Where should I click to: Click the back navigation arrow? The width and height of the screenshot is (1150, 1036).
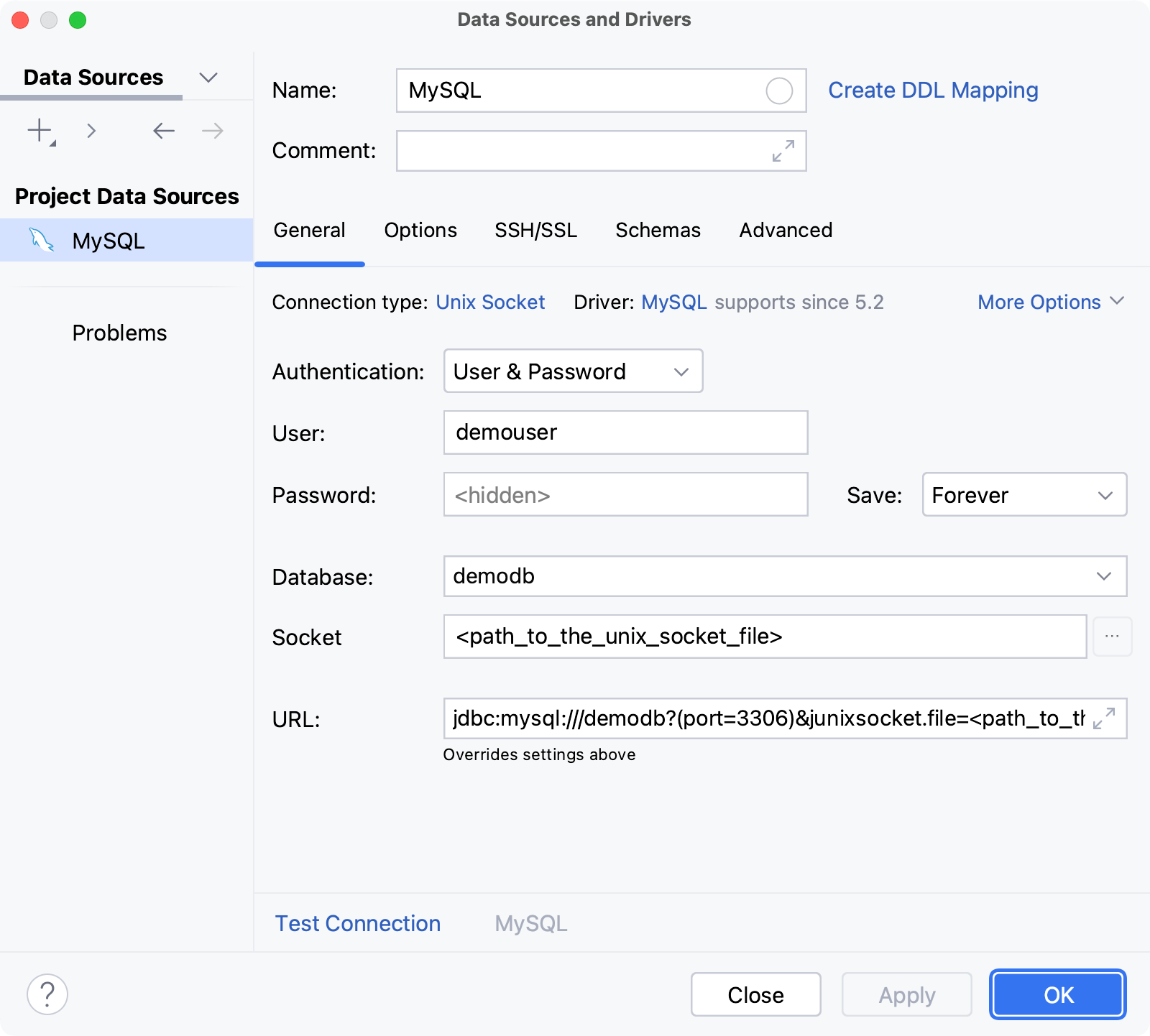[163, 130]
